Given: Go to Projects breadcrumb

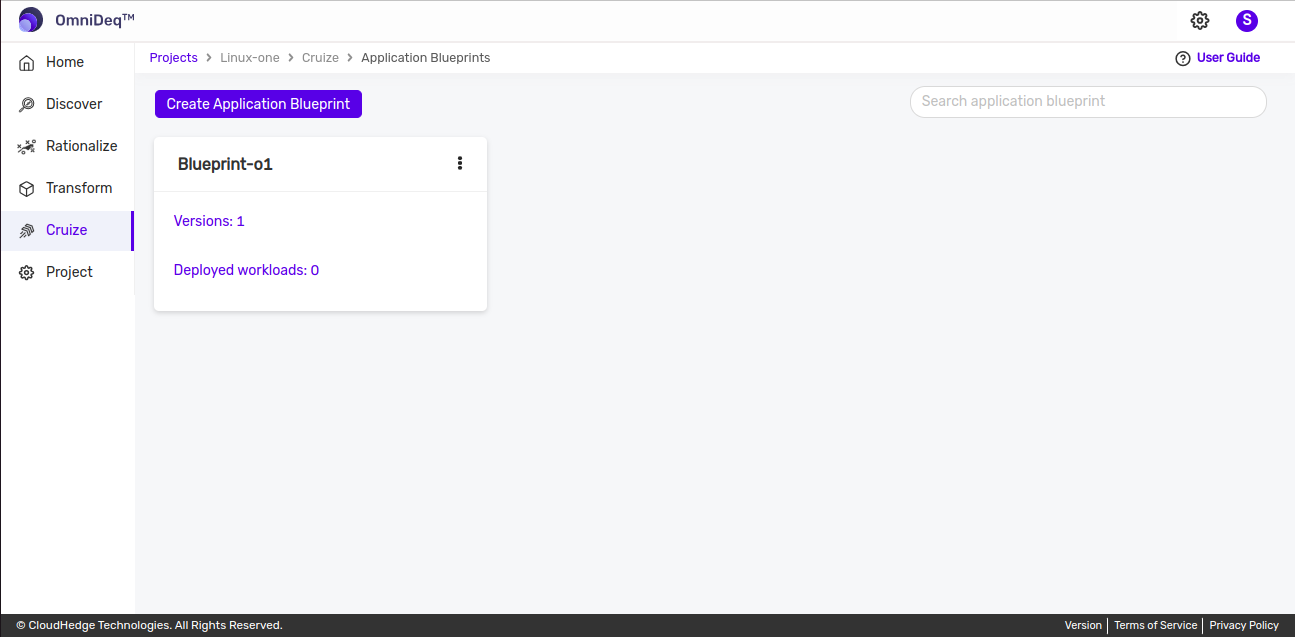Looking at the screenshot, I should click(174, 58).
